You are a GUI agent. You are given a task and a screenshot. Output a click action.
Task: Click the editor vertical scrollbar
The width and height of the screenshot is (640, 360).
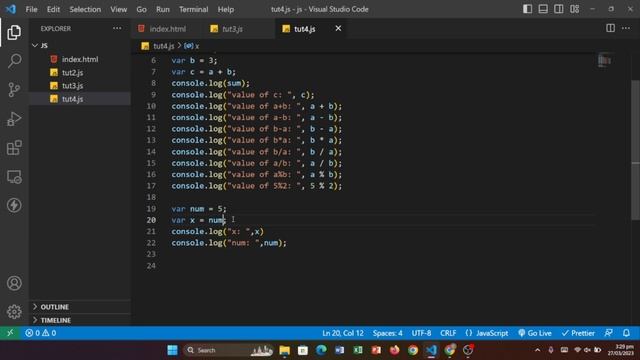(635, 150)
